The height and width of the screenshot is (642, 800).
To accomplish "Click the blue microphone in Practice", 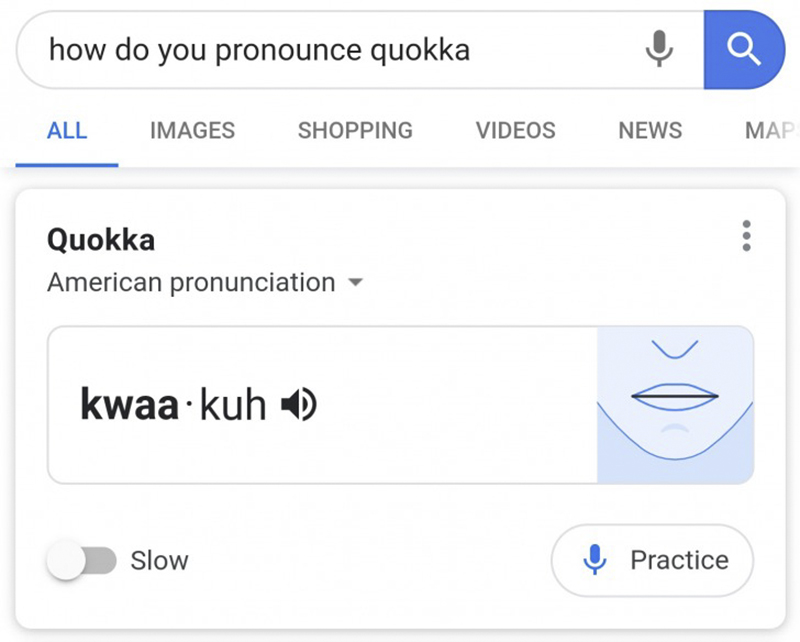I will coord(595,560).
